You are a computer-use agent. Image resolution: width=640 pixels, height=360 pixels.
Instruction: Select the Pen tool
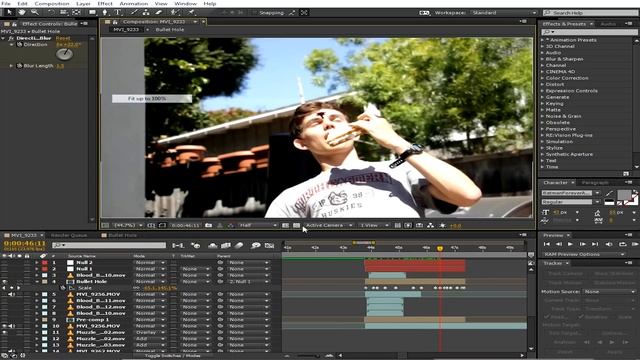105,13
